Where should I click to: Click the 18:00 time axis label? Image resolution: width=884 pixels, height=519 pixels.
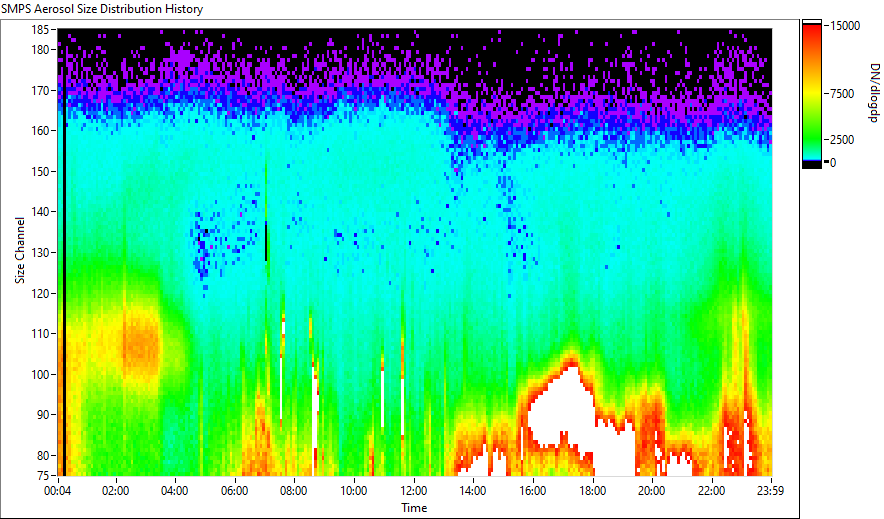(x=592, y=491)
